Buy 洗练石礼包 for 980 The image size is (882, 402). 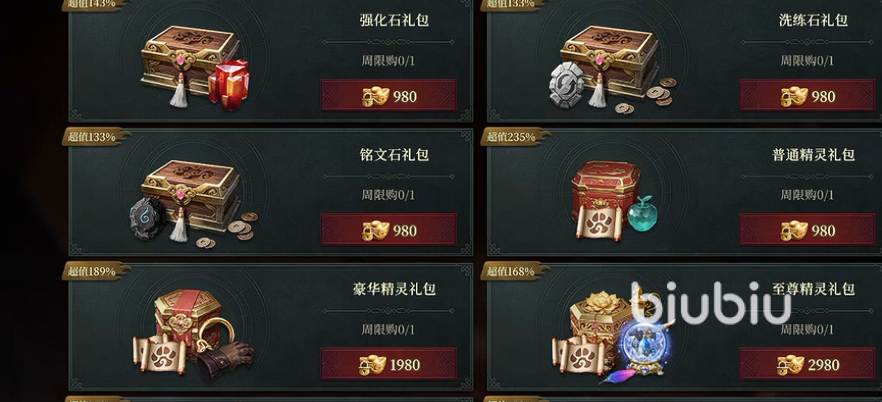click(807, 96)
